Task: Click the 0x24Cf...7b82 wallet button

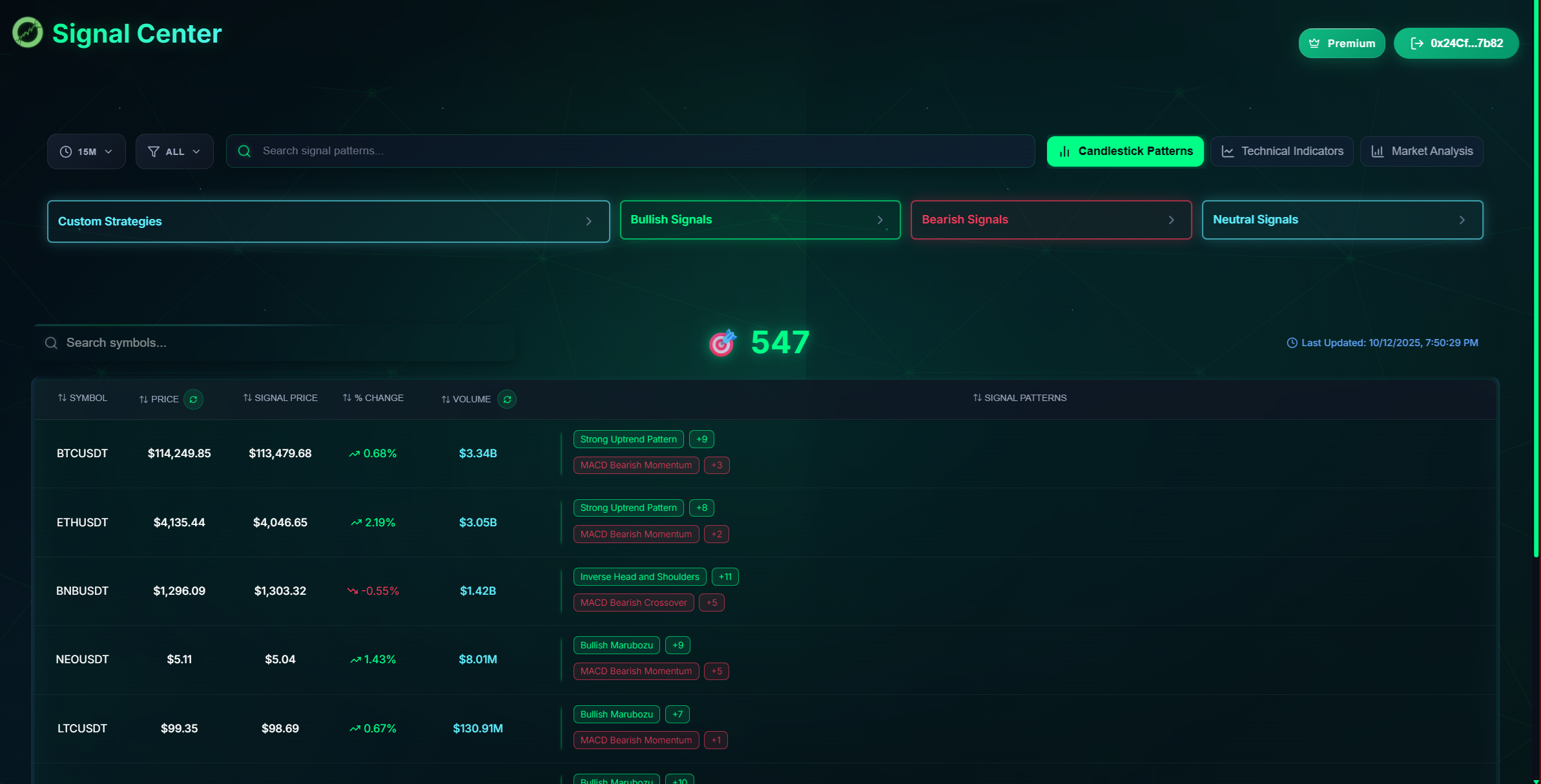Action: tap(1456, 43)
